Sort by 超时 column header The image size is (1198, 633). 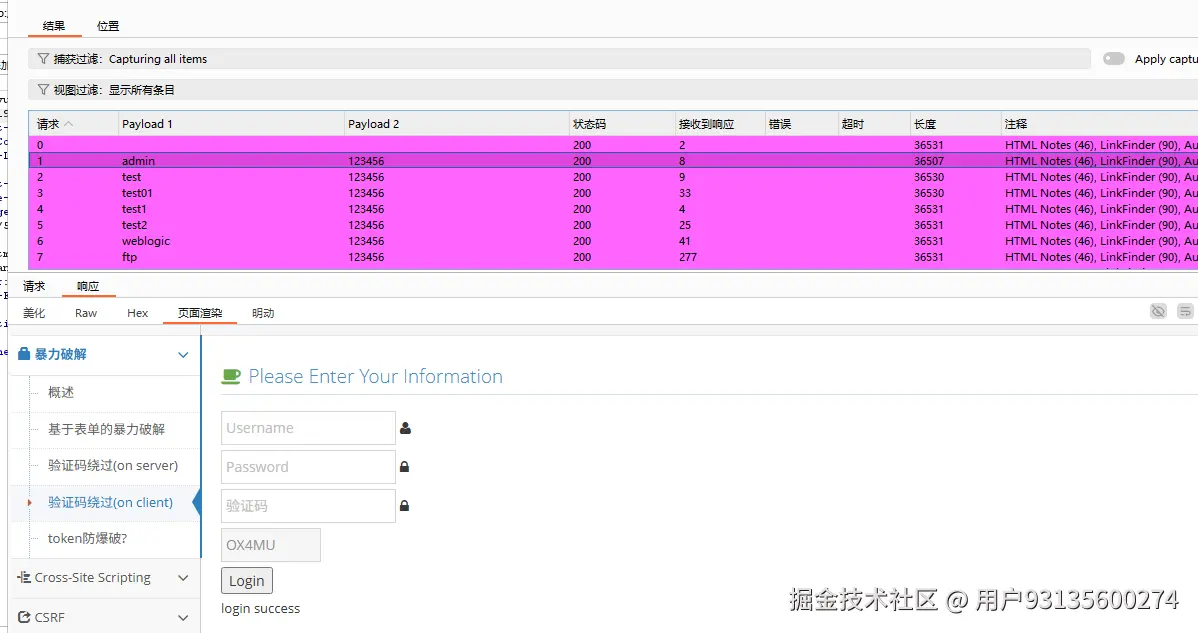pos(874,124)
